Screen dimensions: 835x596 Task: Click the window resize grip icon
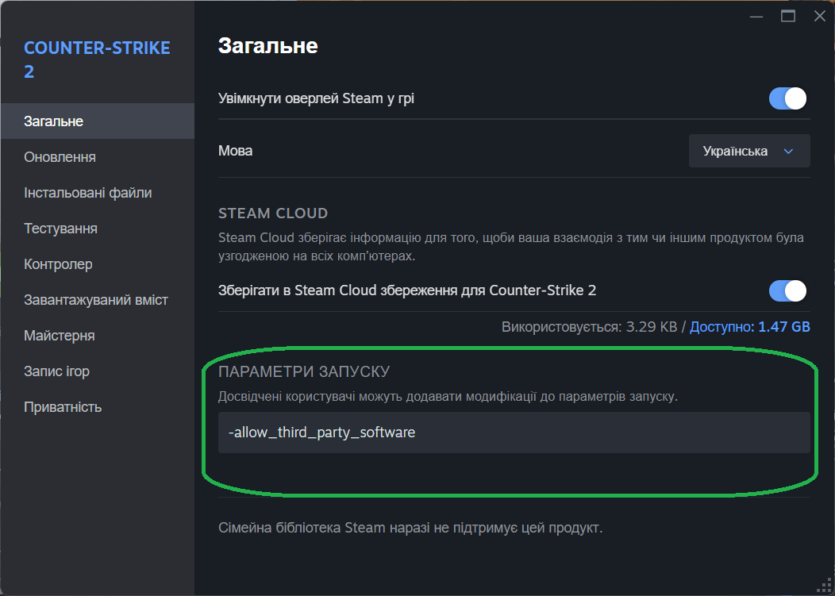(x=824, y=585)
